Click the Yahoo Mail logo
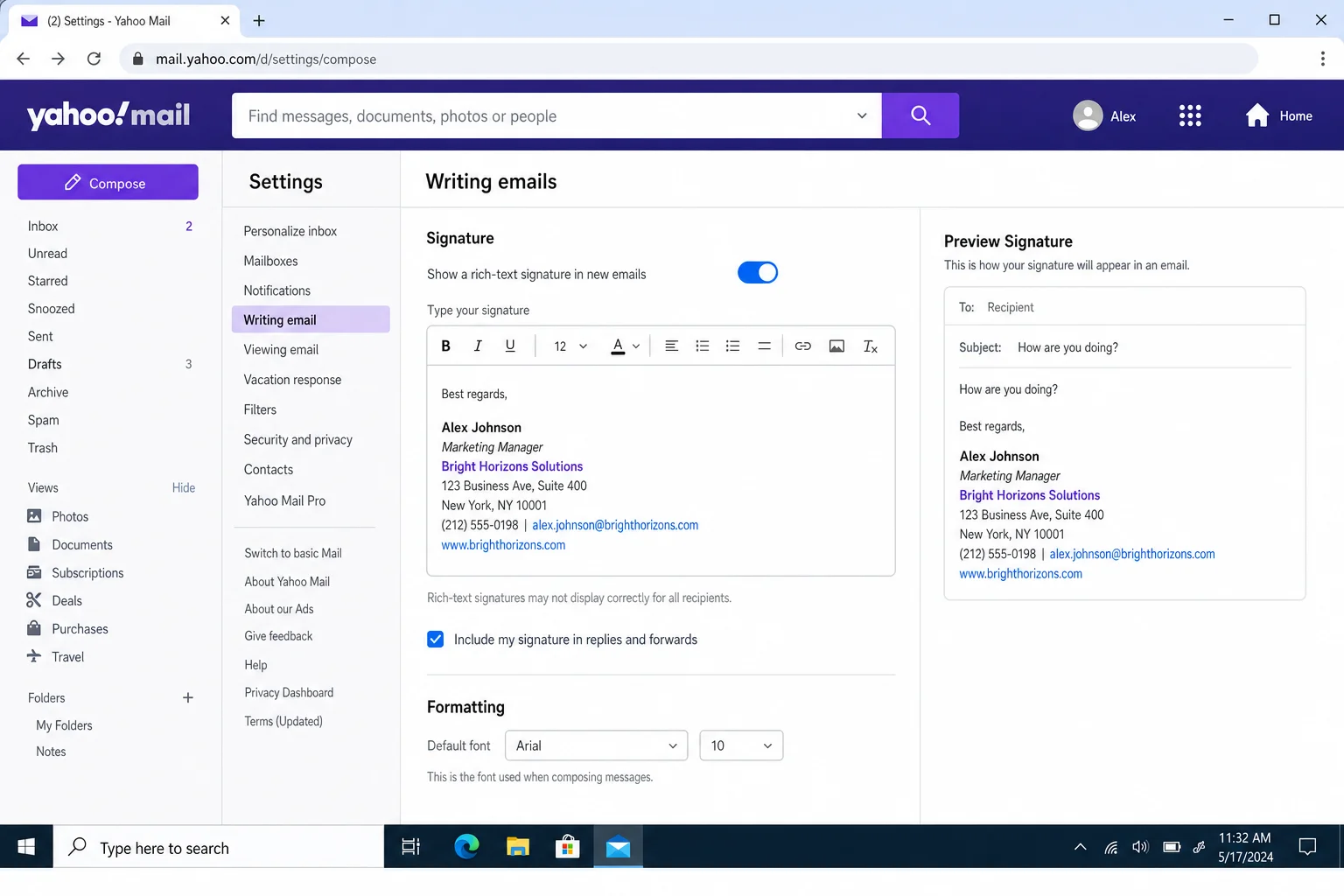The image size is (1344, 896). point(108,115)
